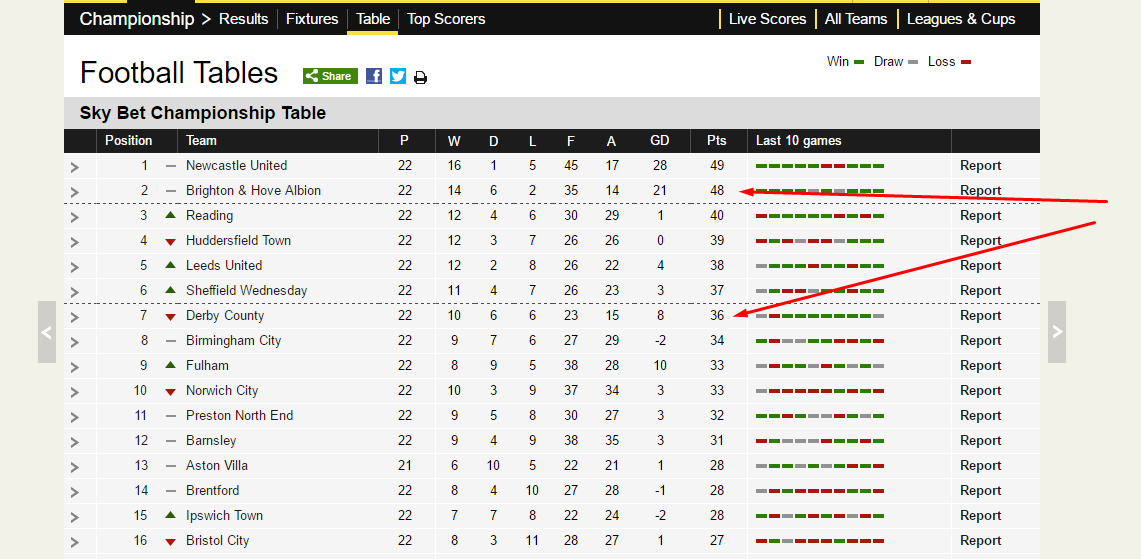Open Report link for Aston Villa

[980, 465]
